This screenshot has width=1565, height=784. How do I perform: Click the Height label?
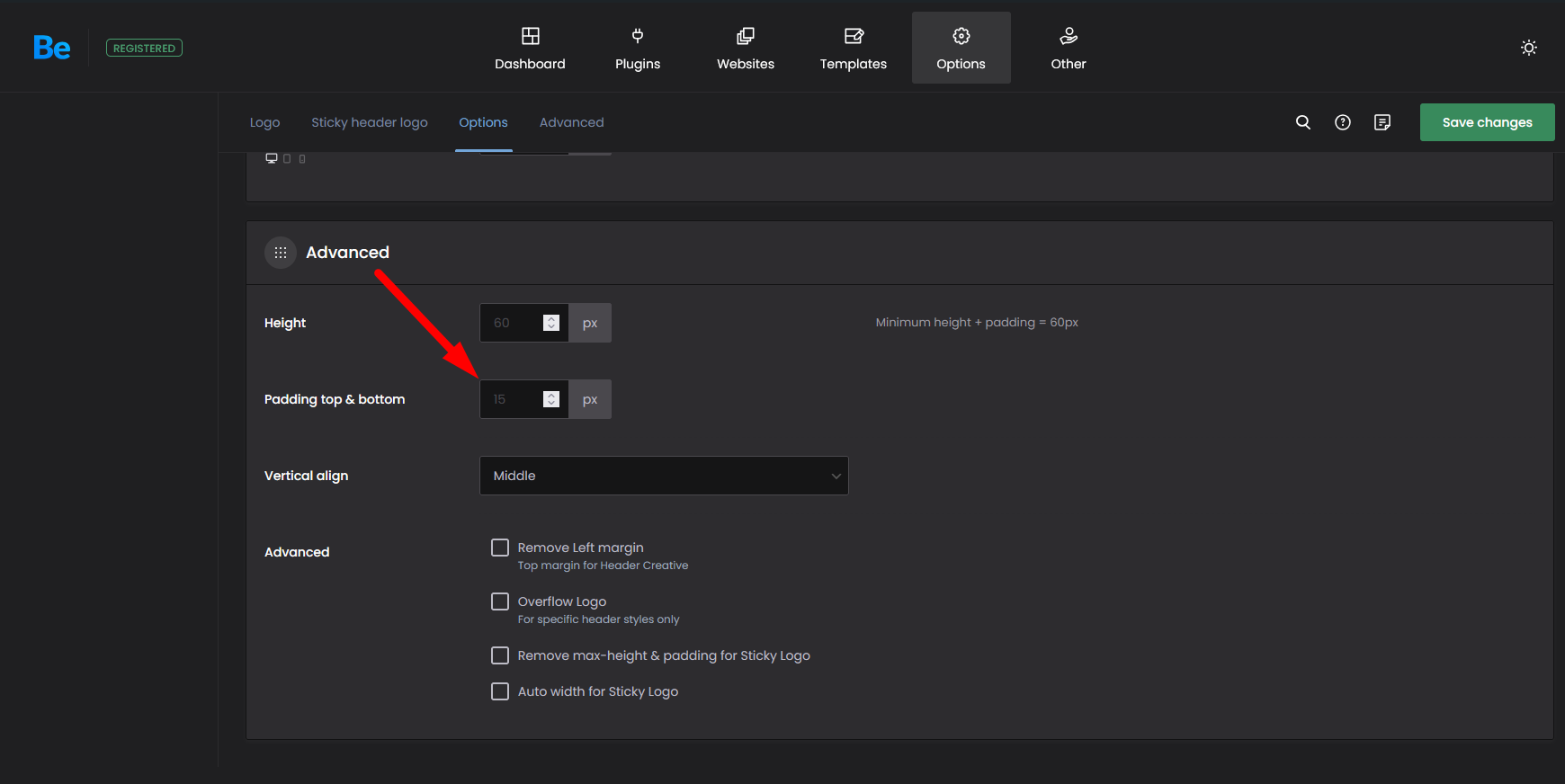click(x=285, y=323)
